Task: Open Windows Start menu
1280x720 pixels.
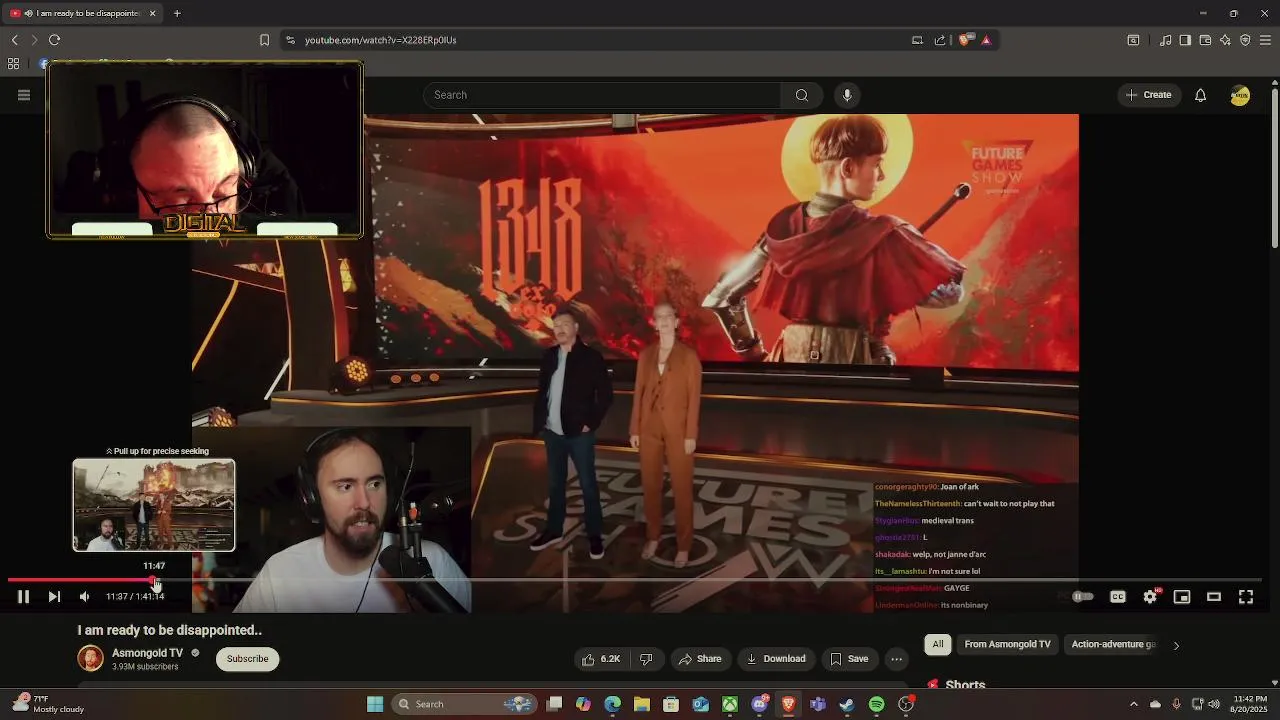Action: pyautogui.click(x=375, y=704)
